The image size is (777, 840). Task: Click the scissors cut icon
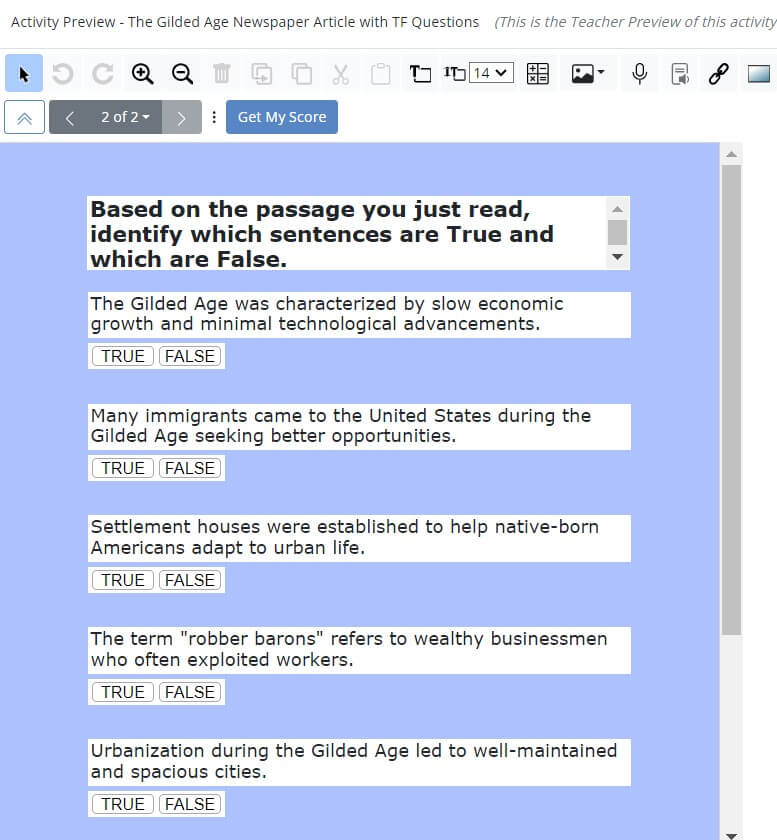(x=340, y=73)
